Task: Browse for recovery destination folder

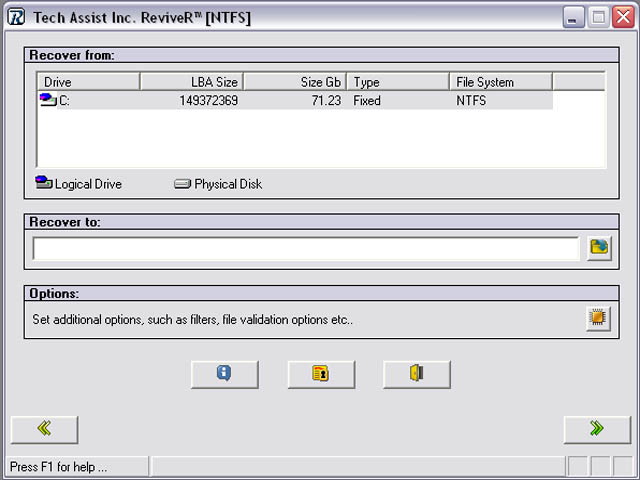Action: 599,247
